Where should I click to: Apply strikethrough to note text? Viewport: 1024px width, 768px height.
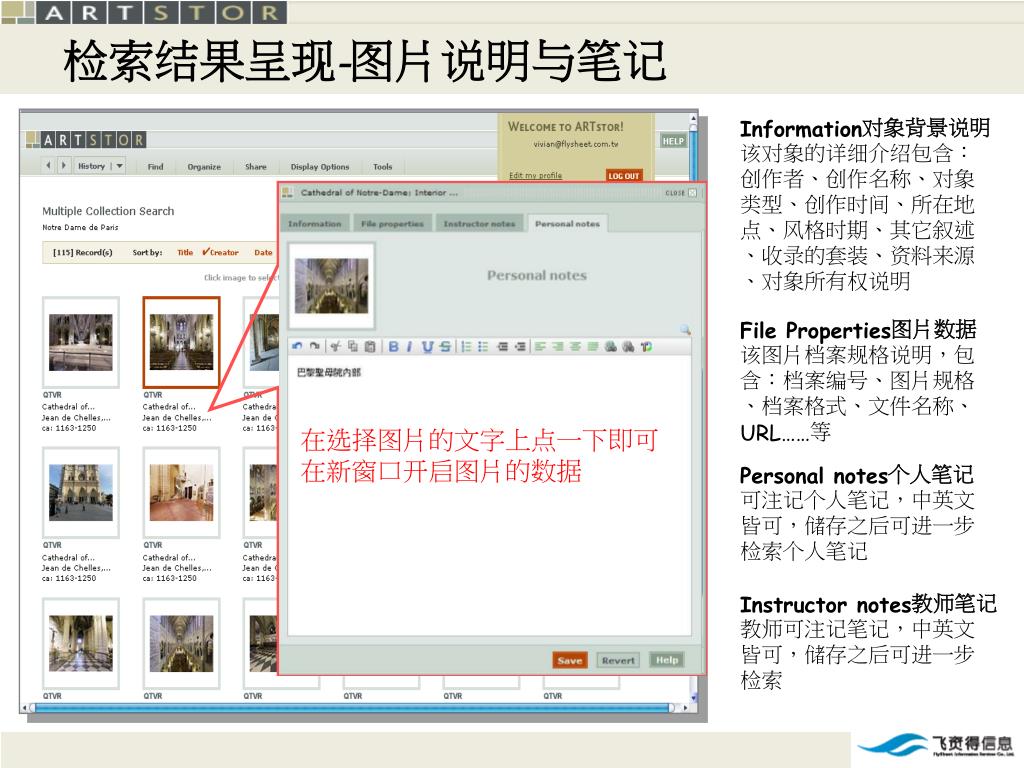click(x=445, y=346)
